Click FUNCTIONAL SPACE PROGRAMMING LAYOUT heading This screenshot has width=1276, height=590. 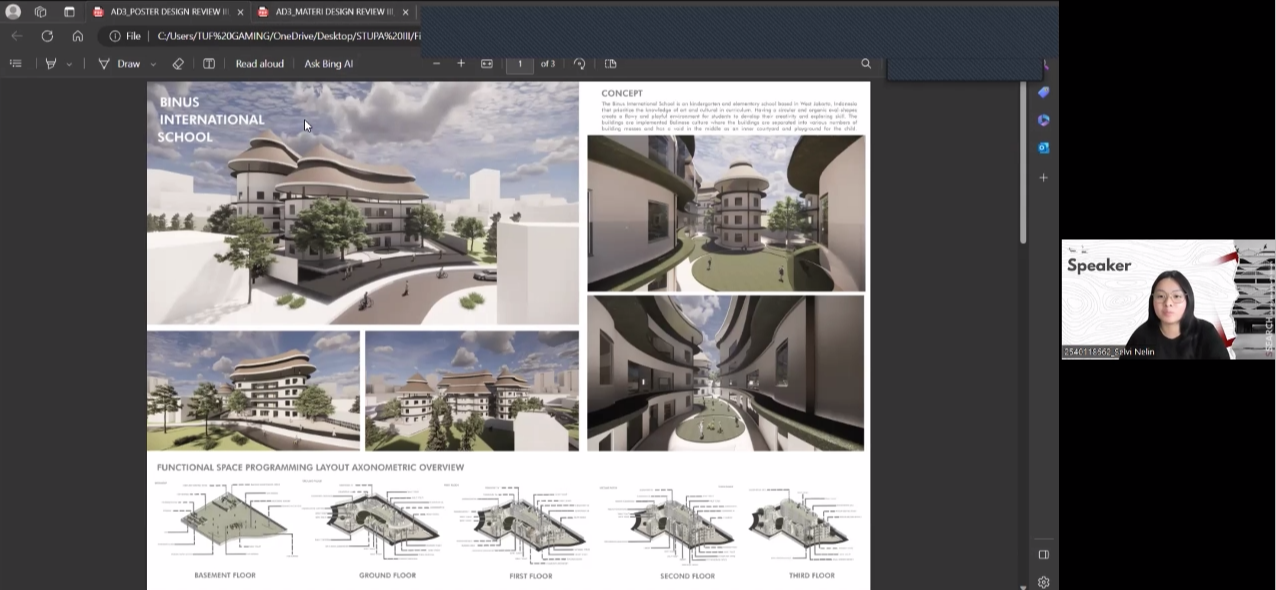310,467
